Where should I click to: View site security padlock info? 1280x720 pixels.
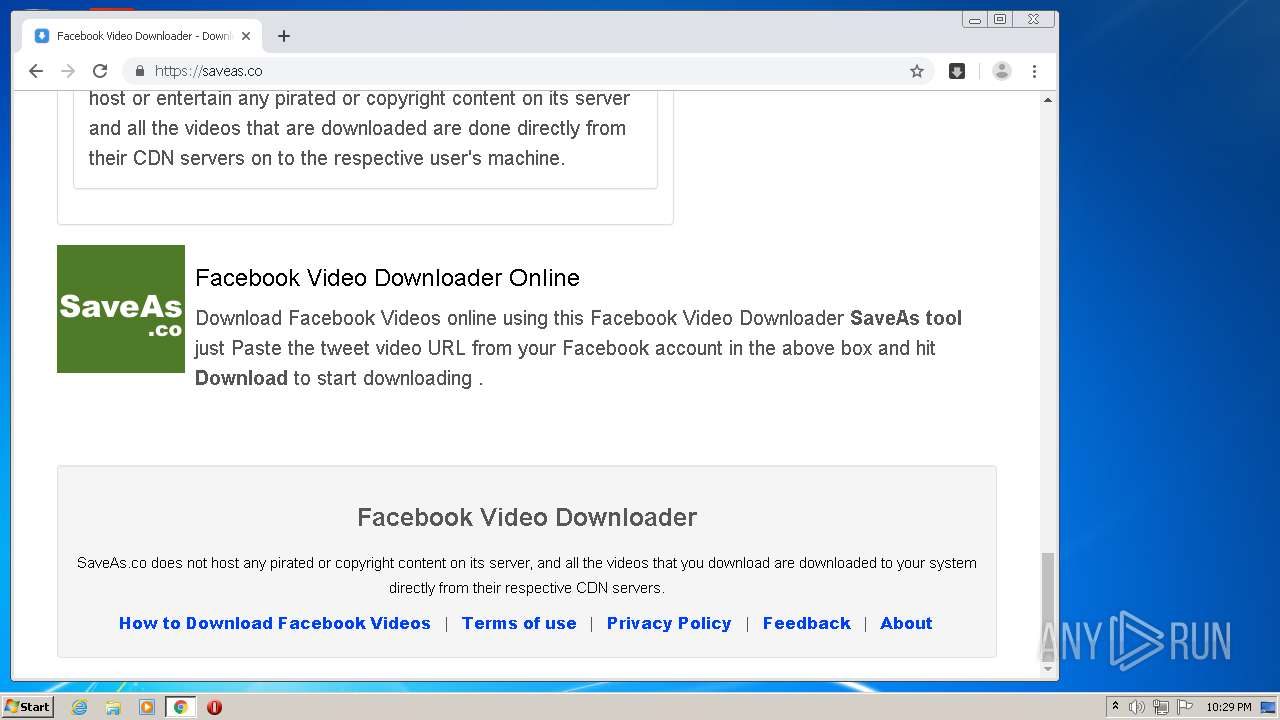[140, 71]
